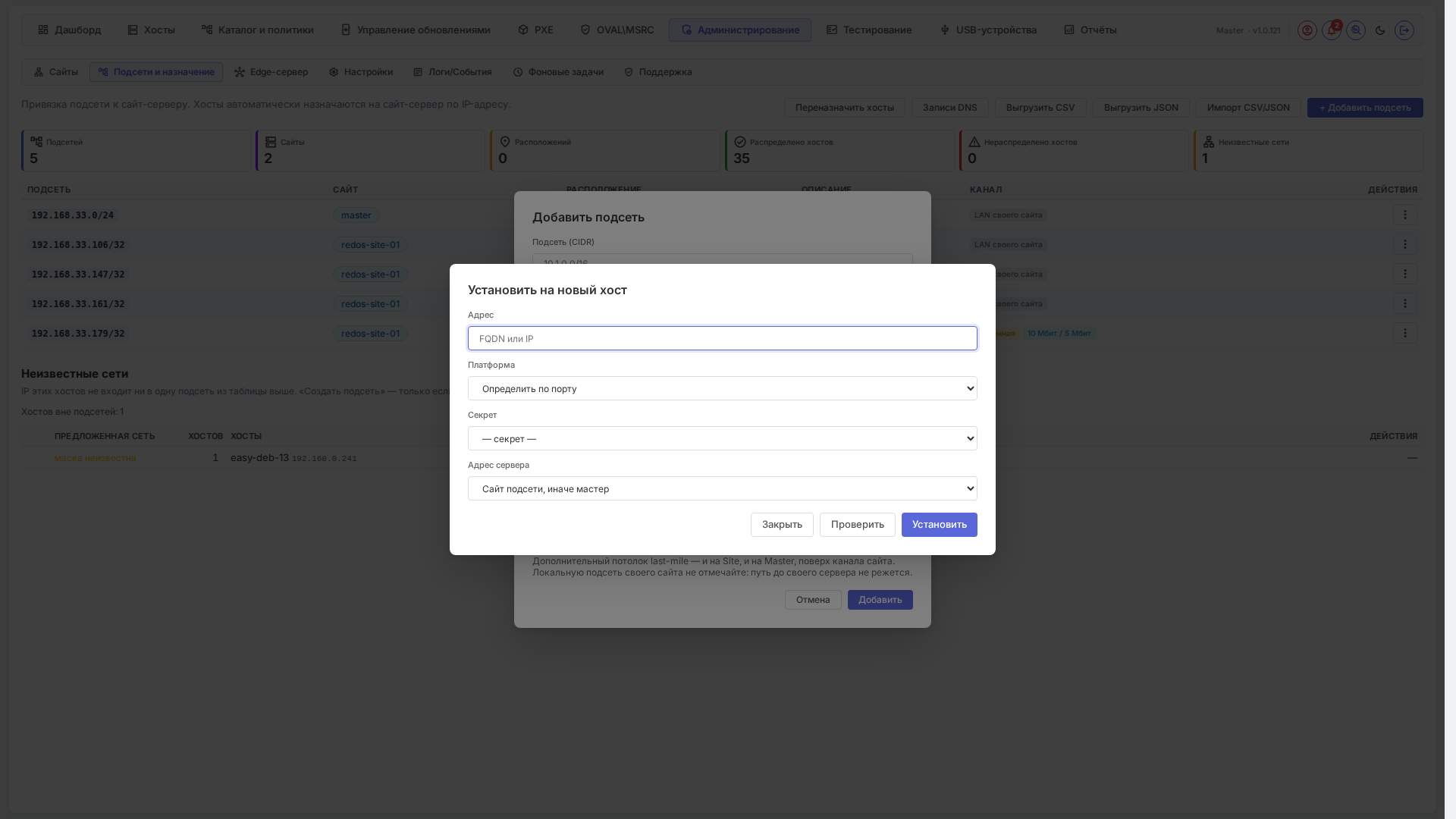Image resolution: width=1456 pixels, height=819 pixels.
Task: Open the user profile icon
Action: (1307, 30)
